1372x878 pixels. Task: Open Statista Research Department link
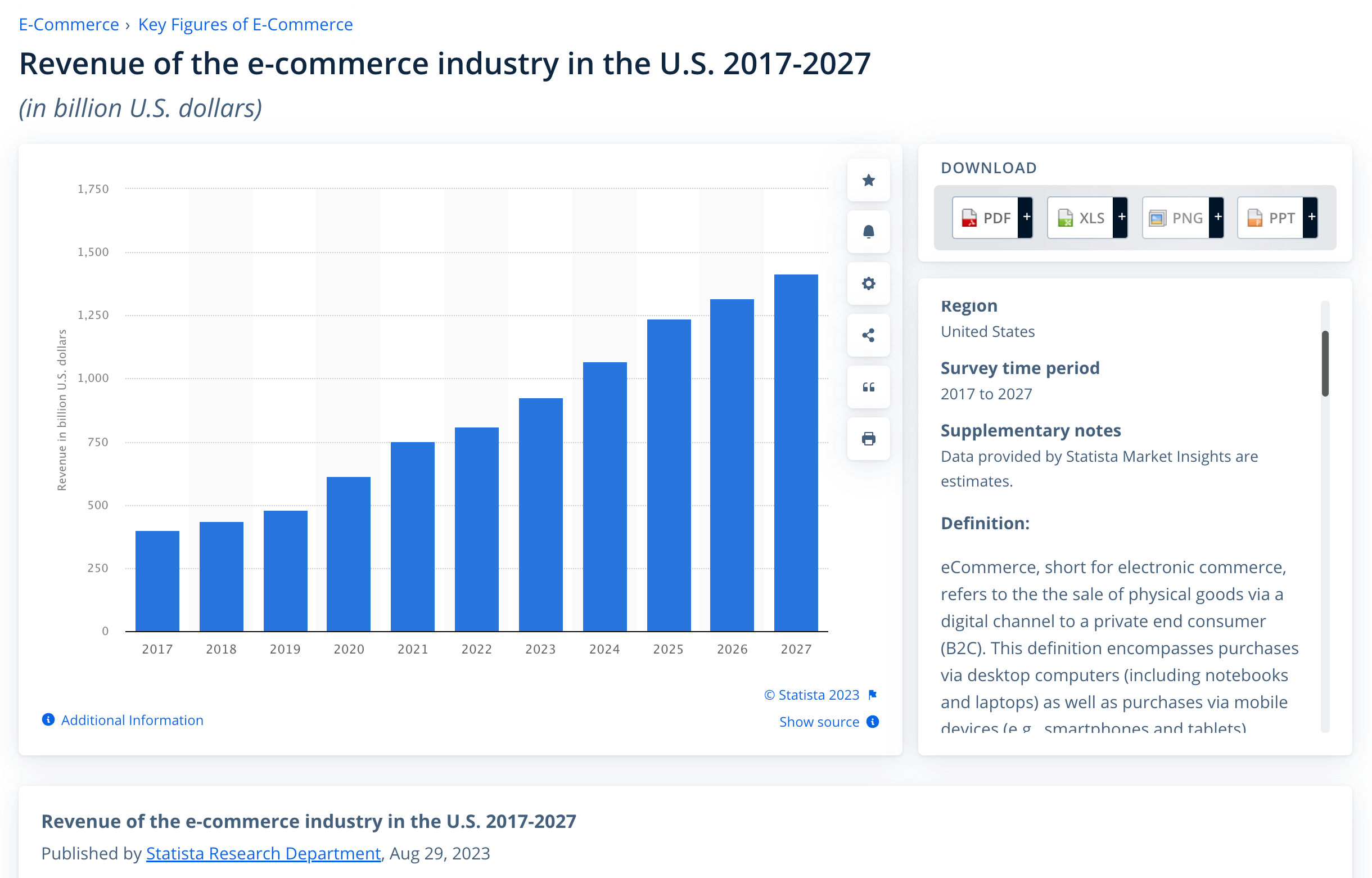(263, 853)
